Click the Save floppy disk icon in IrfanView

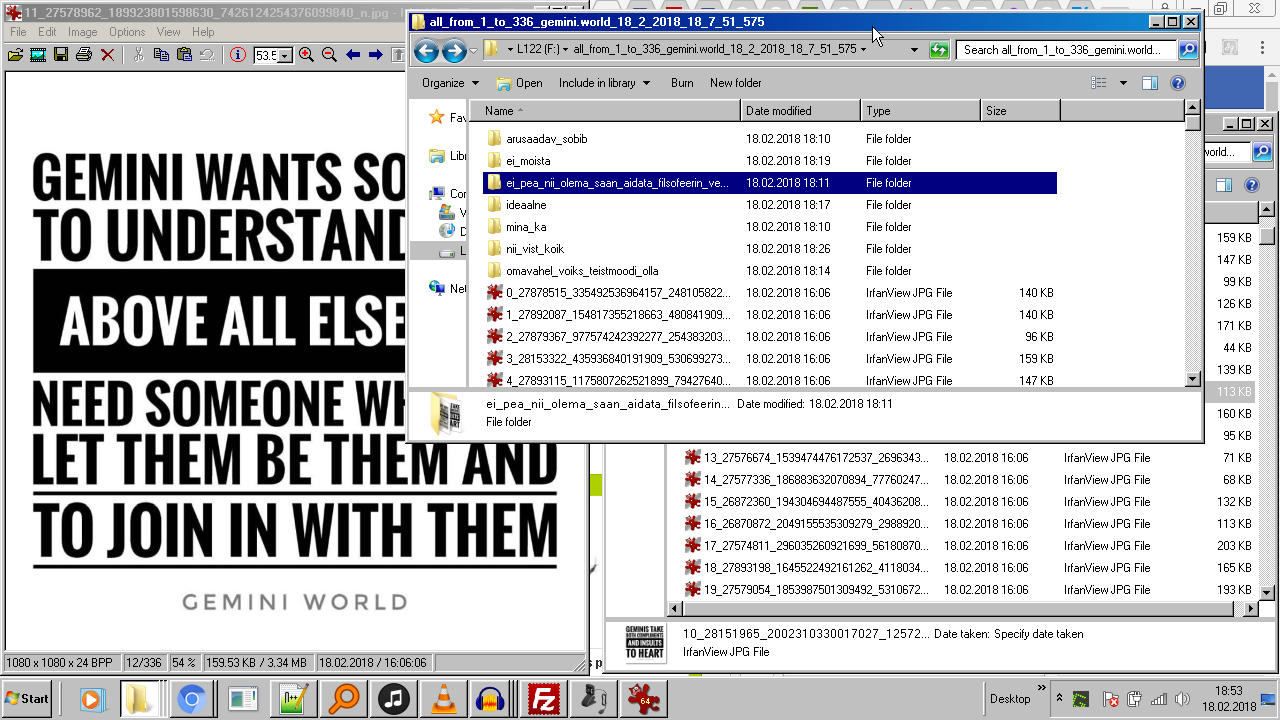[61, 55]
